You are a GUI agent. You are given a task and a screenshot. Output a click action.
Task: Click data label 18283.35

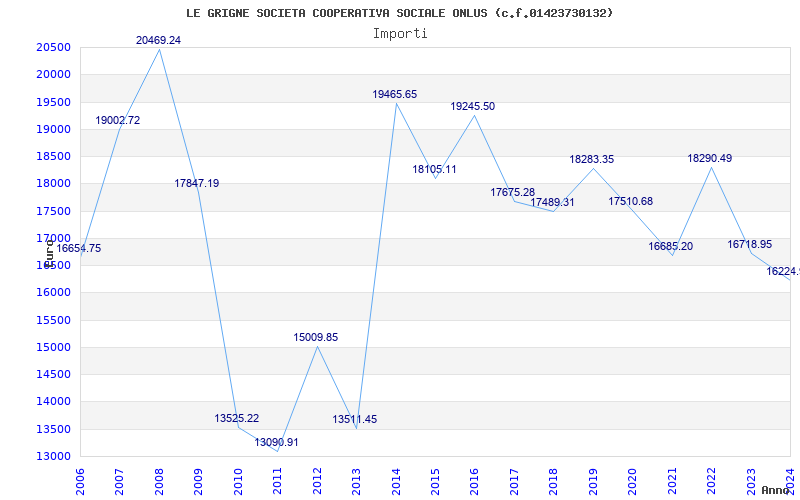coord(592,159)
